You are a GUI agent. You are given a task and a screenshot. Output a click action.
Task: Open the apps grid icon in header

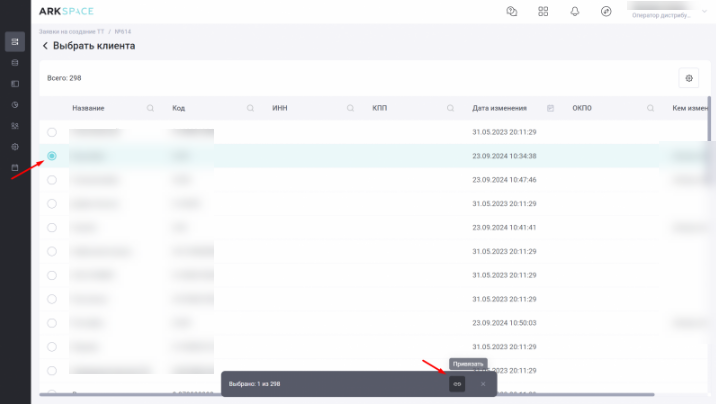[x=543, y=12]
